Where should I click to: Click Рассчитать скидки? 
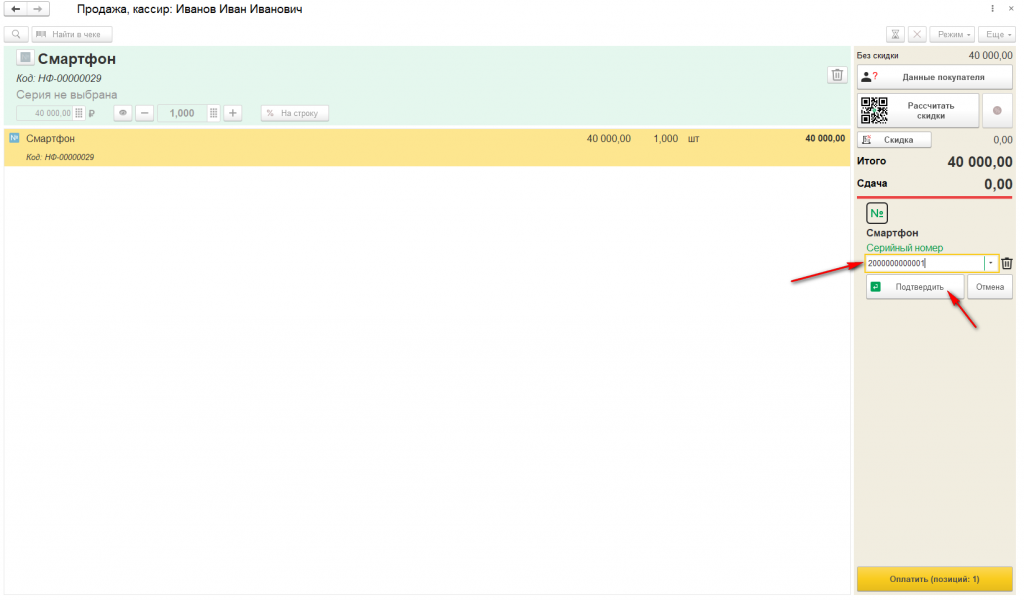pos(918,110)
